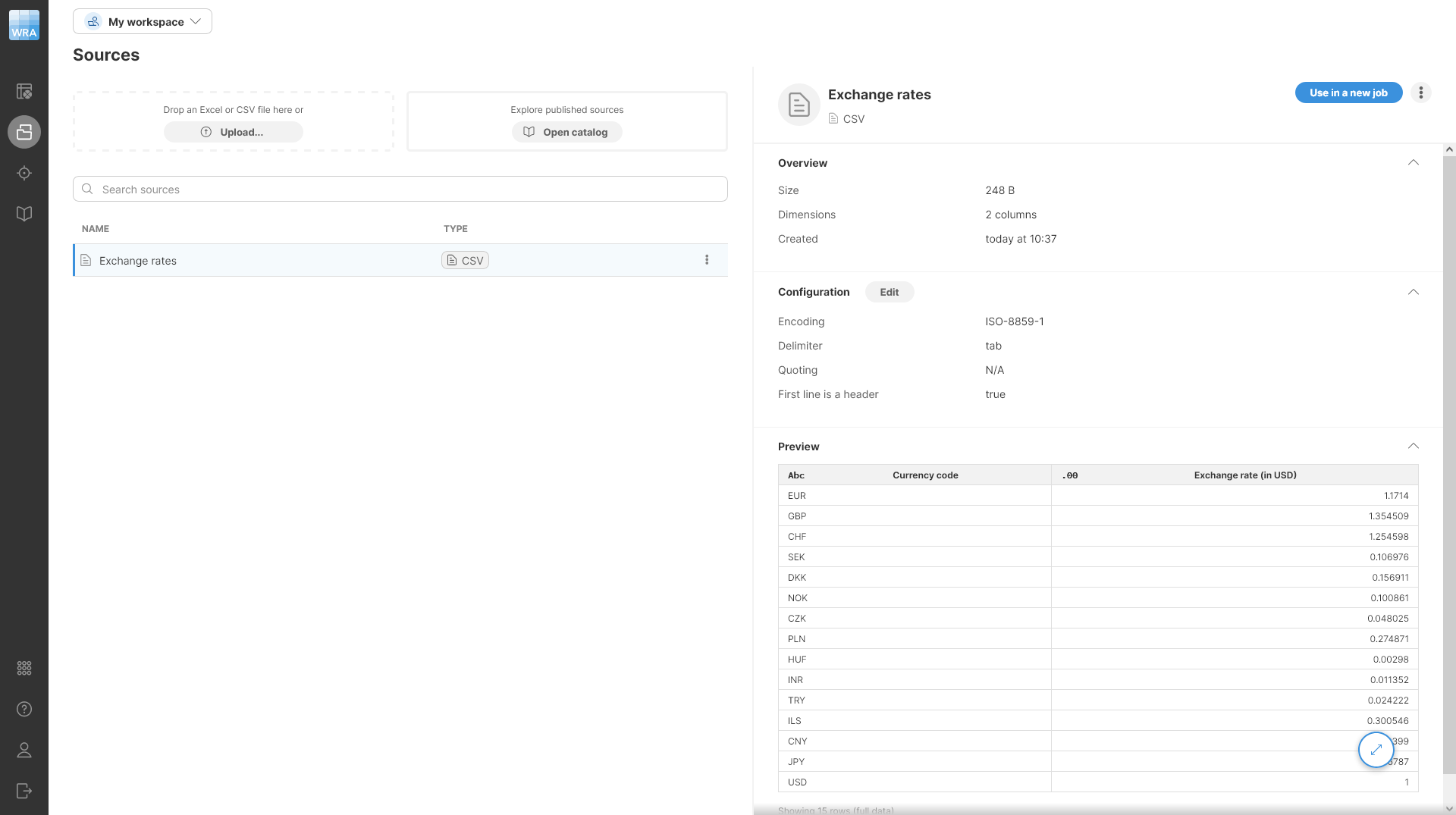Open the apps grid icon in sidebar

pos(24,668)
